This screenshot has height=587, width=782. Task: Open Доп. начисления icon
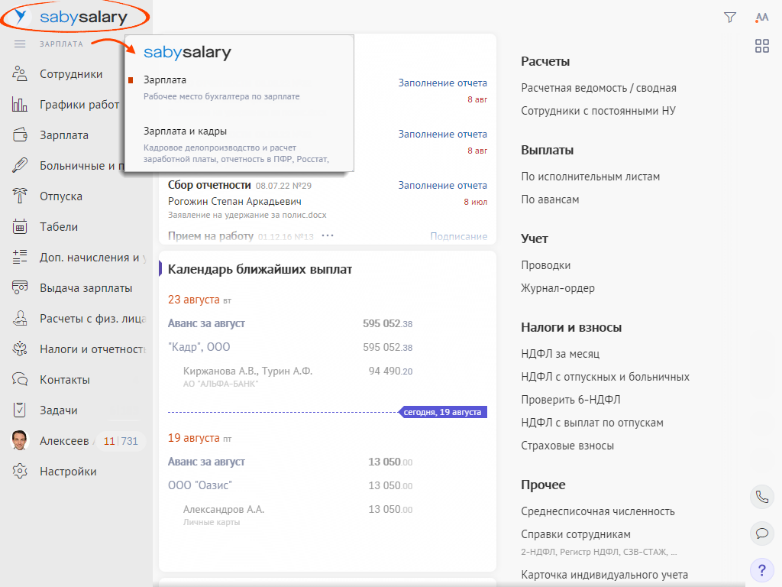pos(20,257)
